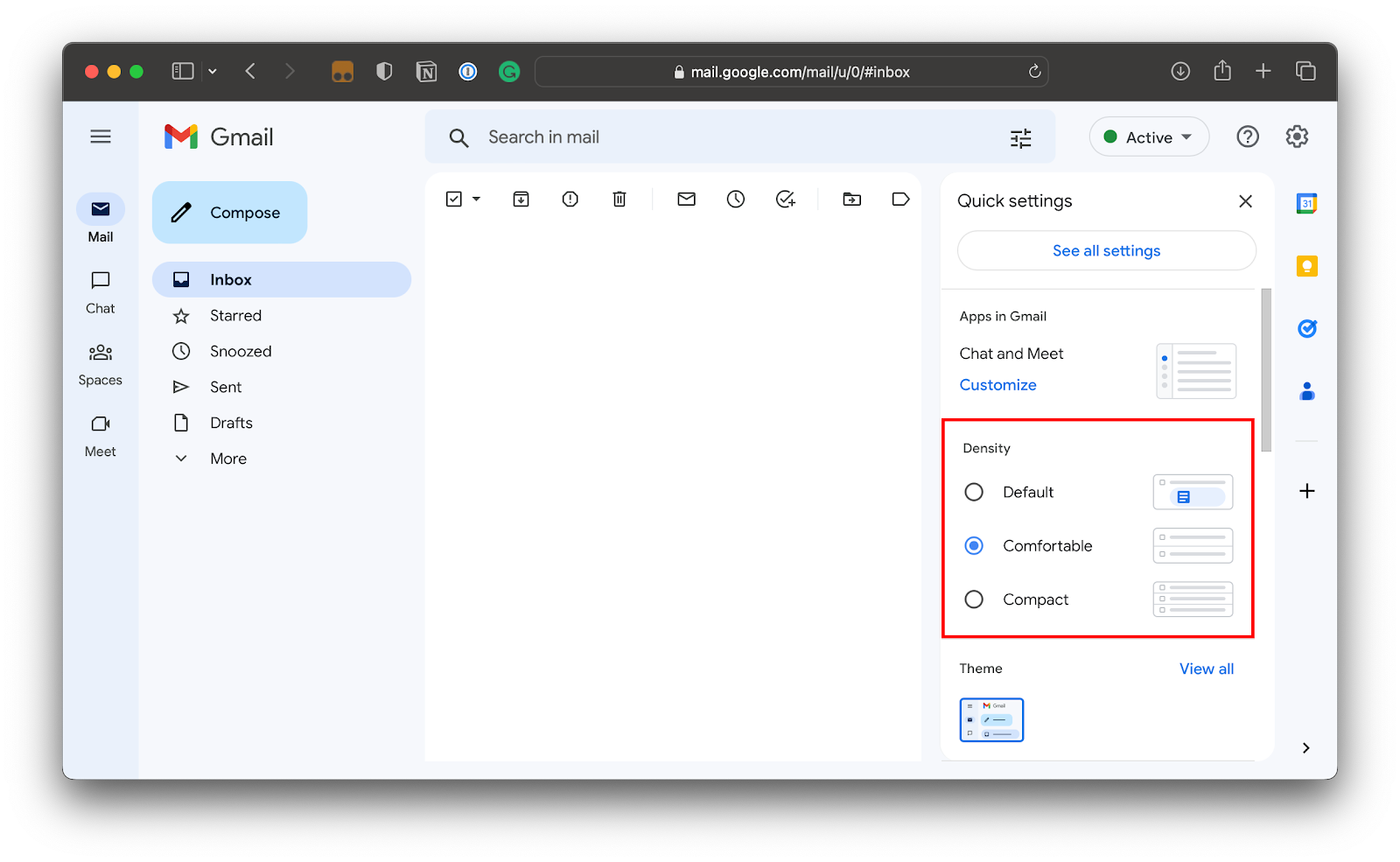
Task: Report spam using the exclamation icon
Action: pyautogui.click(x=570, y=199)
